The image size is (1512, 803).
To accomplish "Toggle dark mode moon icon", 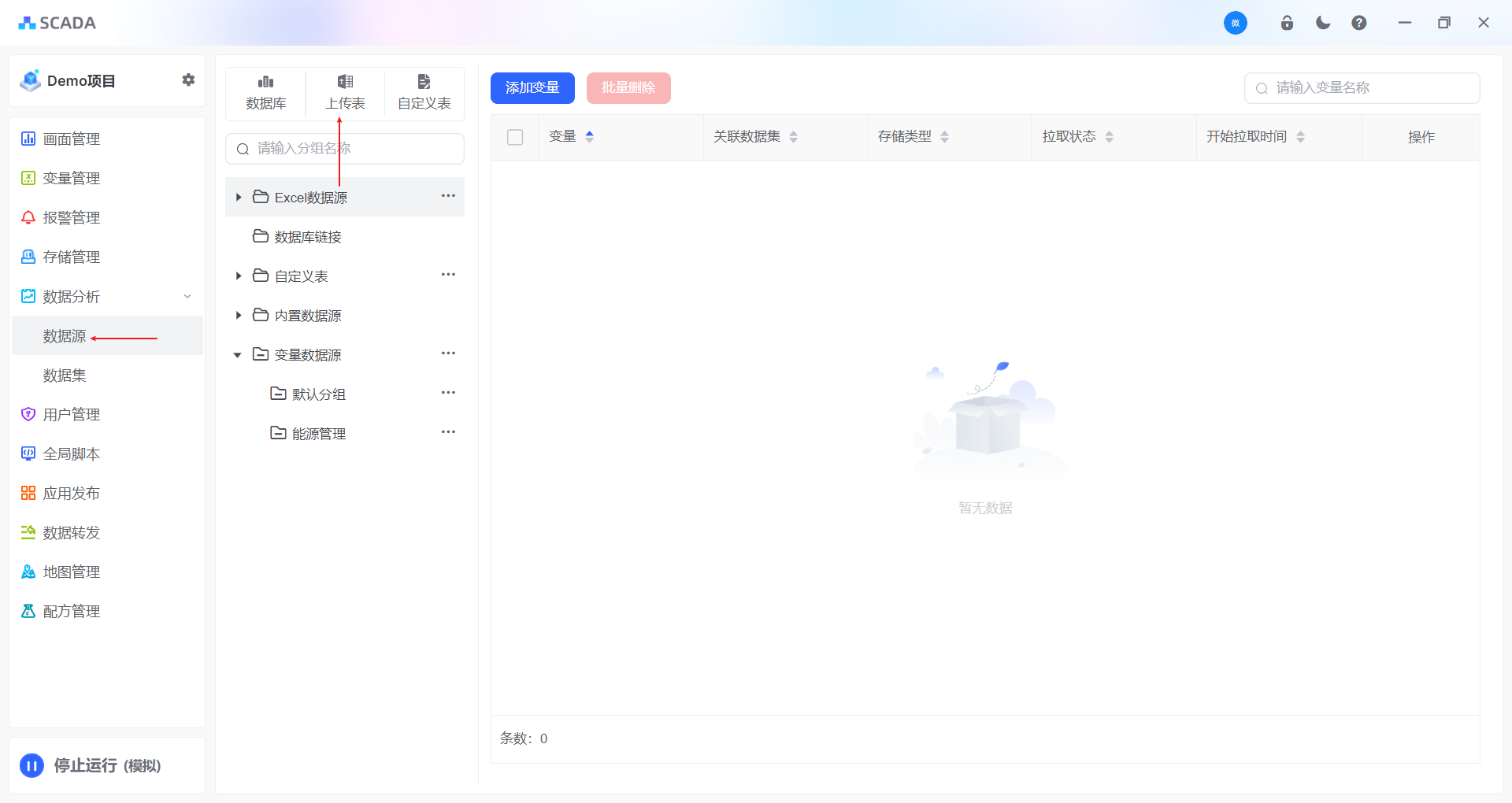I will point(1323,23).
